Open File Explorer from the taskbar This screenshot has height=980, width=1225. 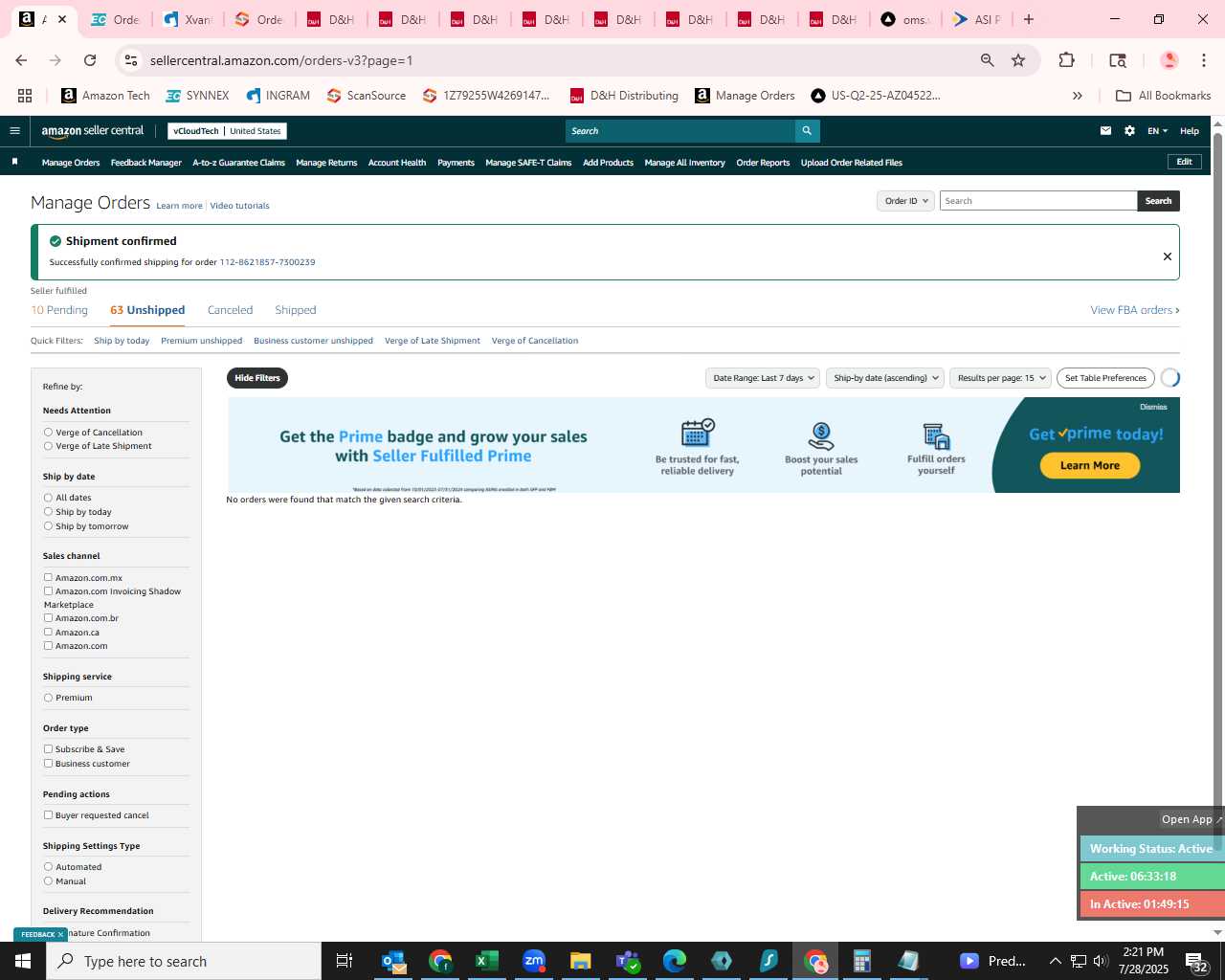pyautogui.click(x=581, y=961)
